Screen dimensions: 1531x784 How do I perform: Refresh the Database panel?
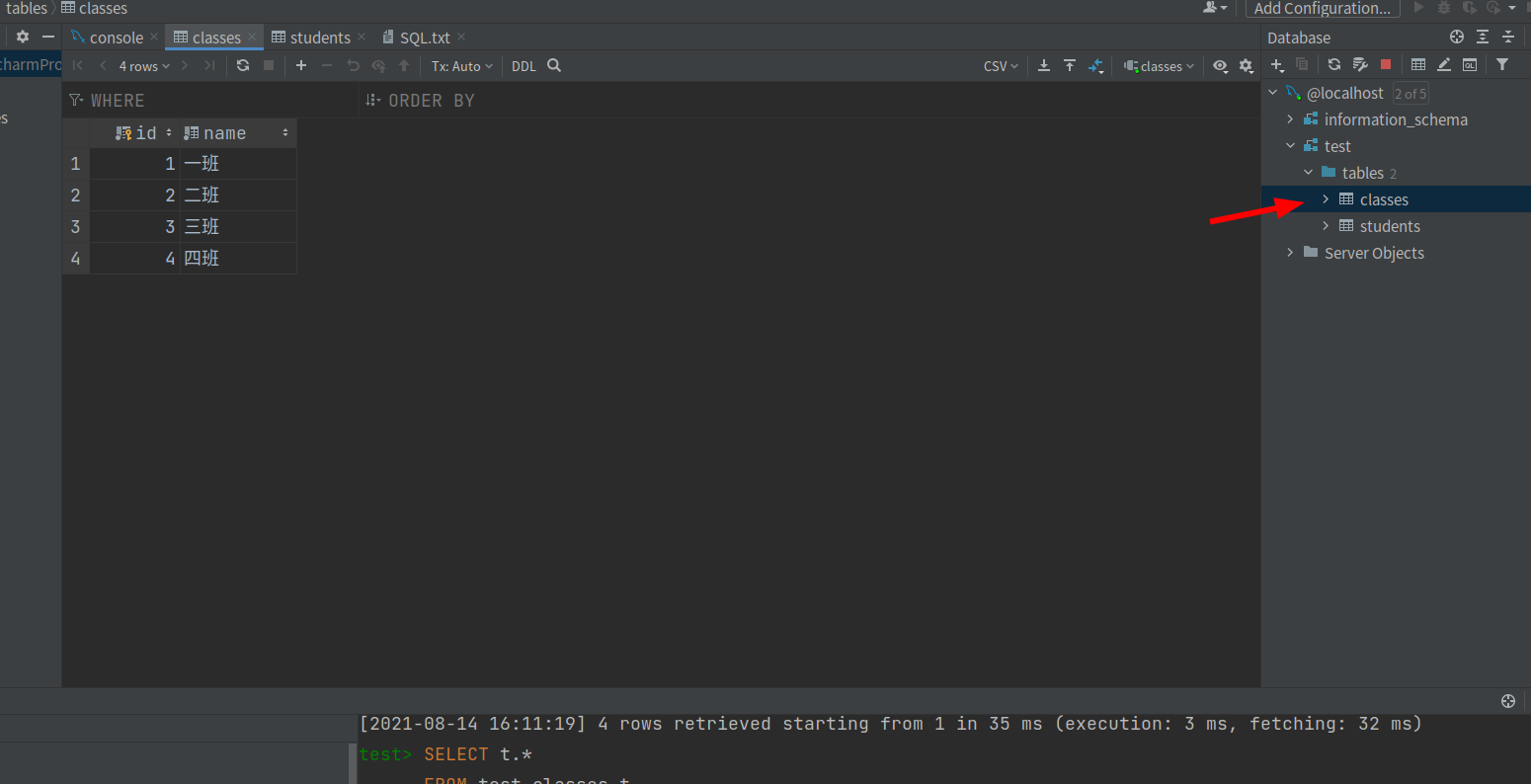1334,65
